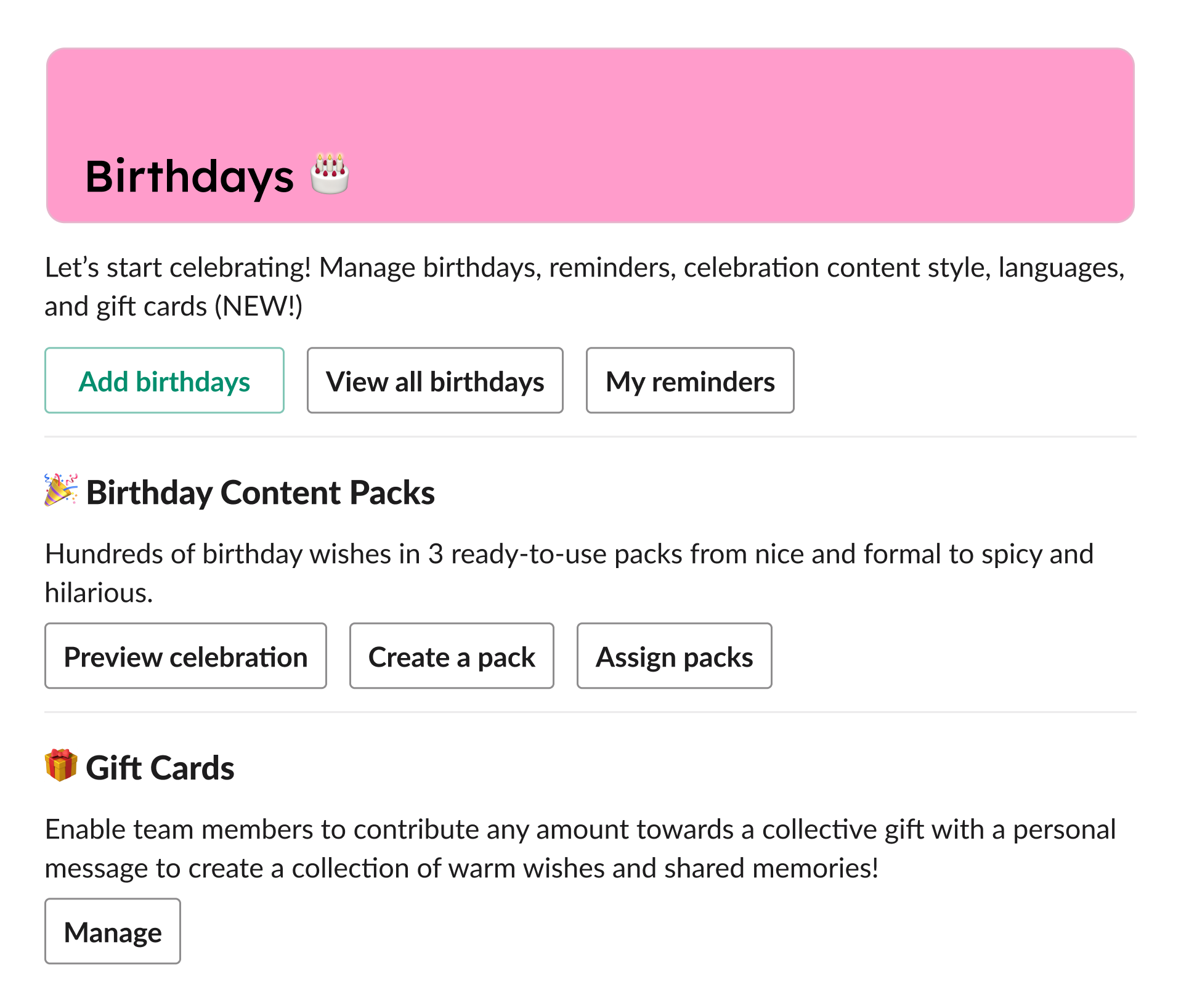Click Preview celebration
The height and width of the screenshot is (1008, 1181).
point(185,656)
